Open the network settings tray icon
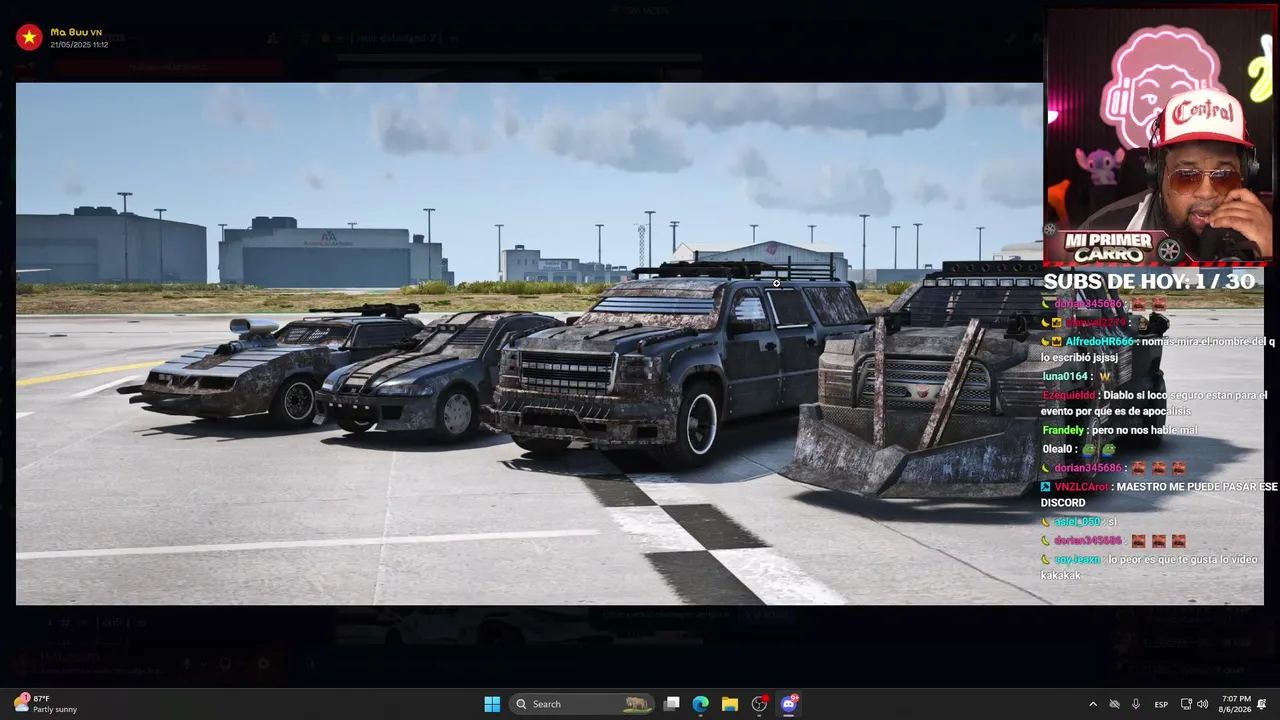 pos(1186,704)
